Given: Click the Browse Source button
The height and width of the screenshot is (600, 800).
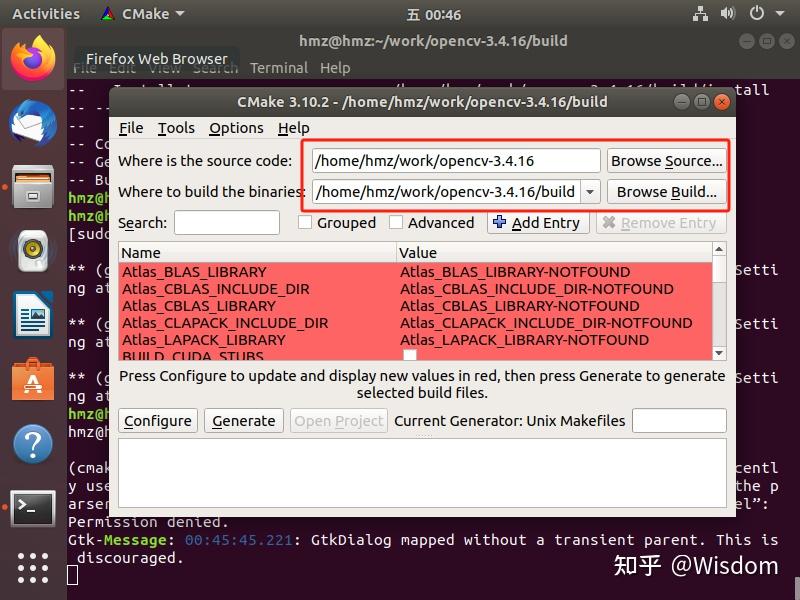Looking at the screenshot, I should point(666,160).
